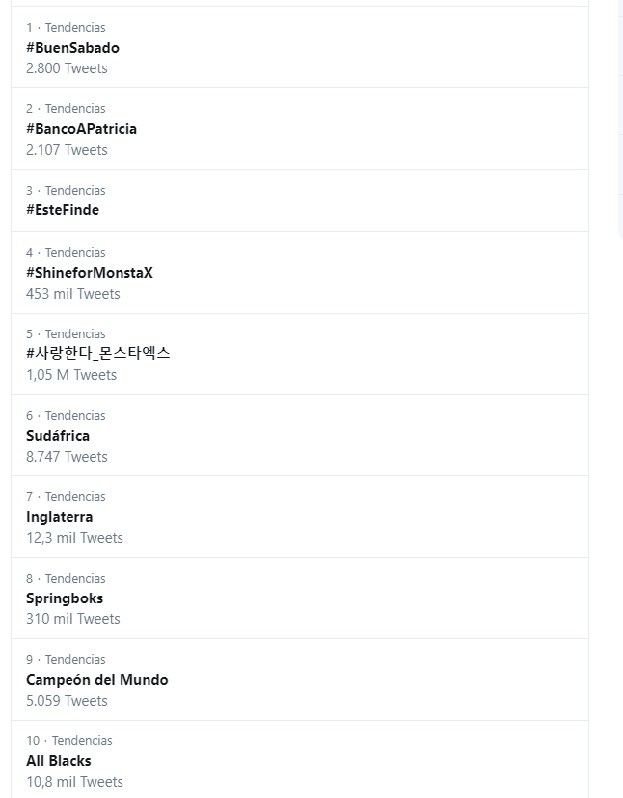Select the "453 mil Tweets" count
This screenshot has height=798, width=623.
coord(73,294)
